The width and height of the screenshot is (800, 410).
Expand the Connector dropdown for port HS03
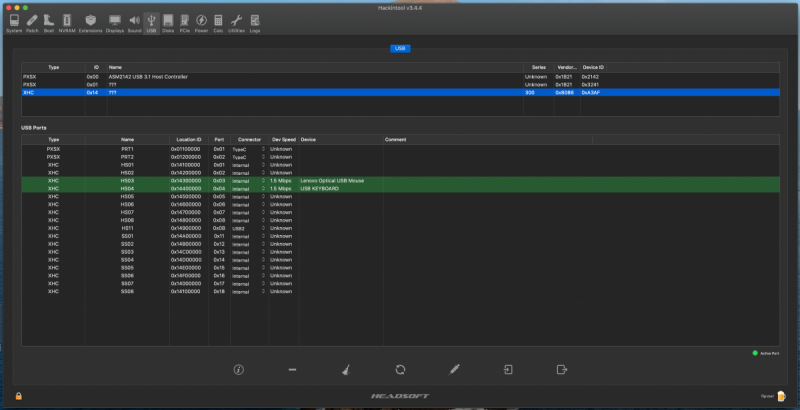[249, 180]
